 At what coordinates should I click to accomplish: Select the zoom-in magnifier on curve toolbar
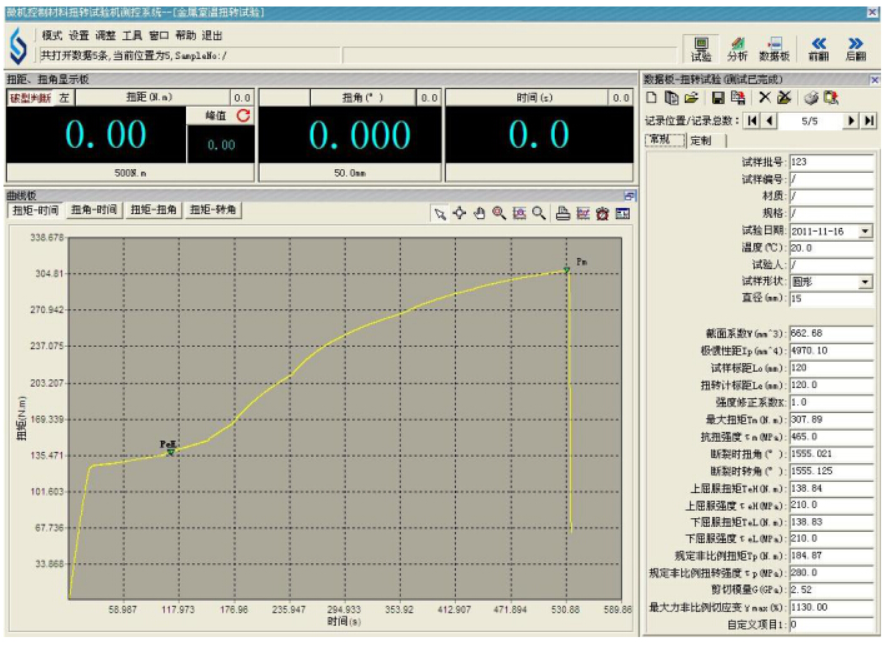(499, 214)
